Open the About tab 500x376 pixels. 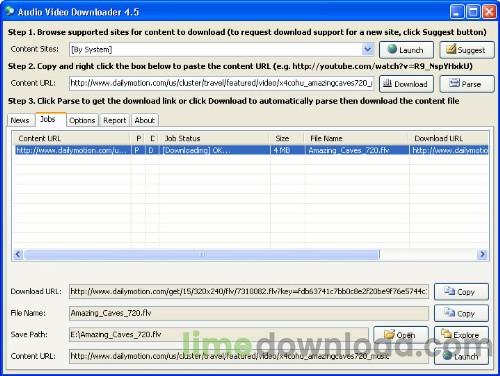145,120
